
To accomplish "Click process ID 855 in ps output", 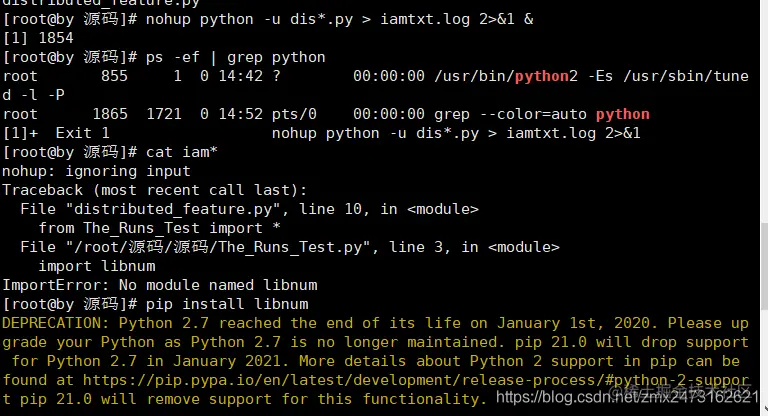I will 114,76.
